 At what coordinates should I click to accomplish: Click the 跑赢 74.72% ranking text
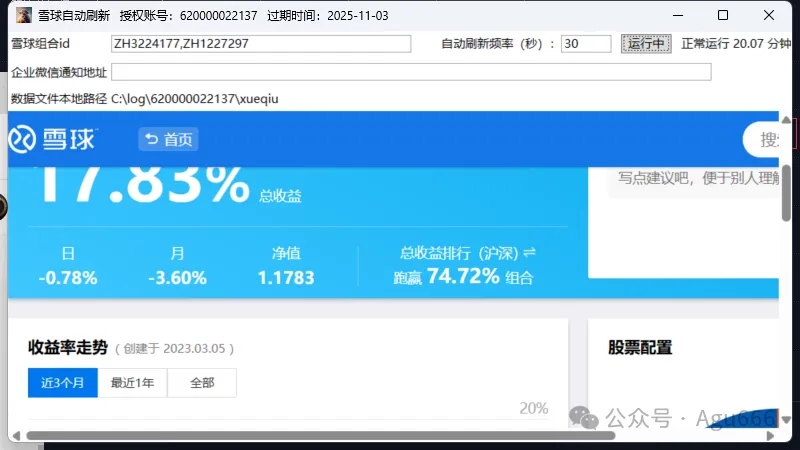463,277
